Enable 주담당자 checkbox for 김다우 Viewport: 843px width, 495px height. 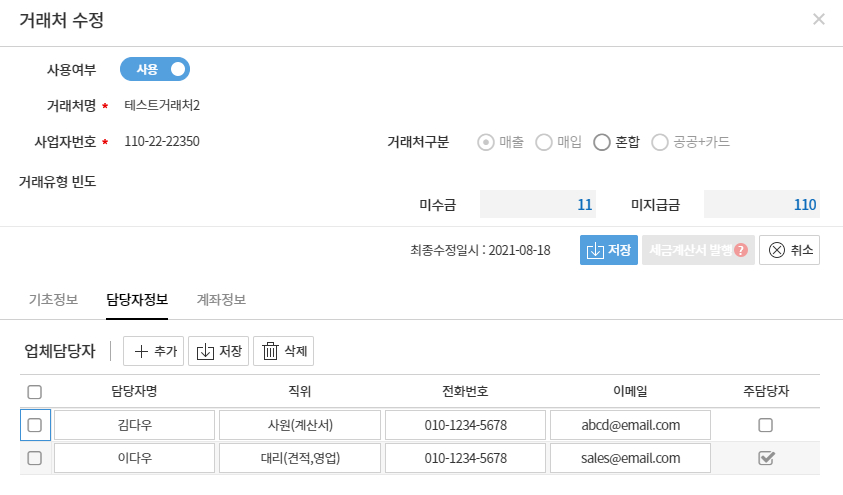click(766, 425)
